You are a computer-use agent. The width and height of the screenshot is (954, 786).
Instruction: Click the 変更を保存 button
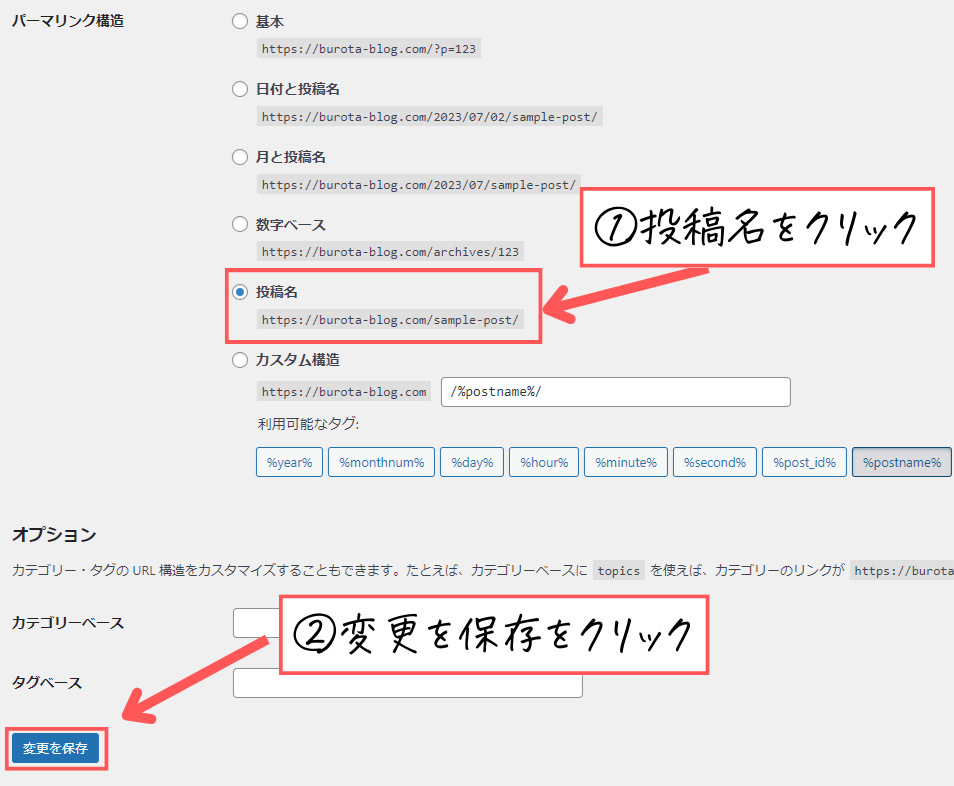click(55, 748)
